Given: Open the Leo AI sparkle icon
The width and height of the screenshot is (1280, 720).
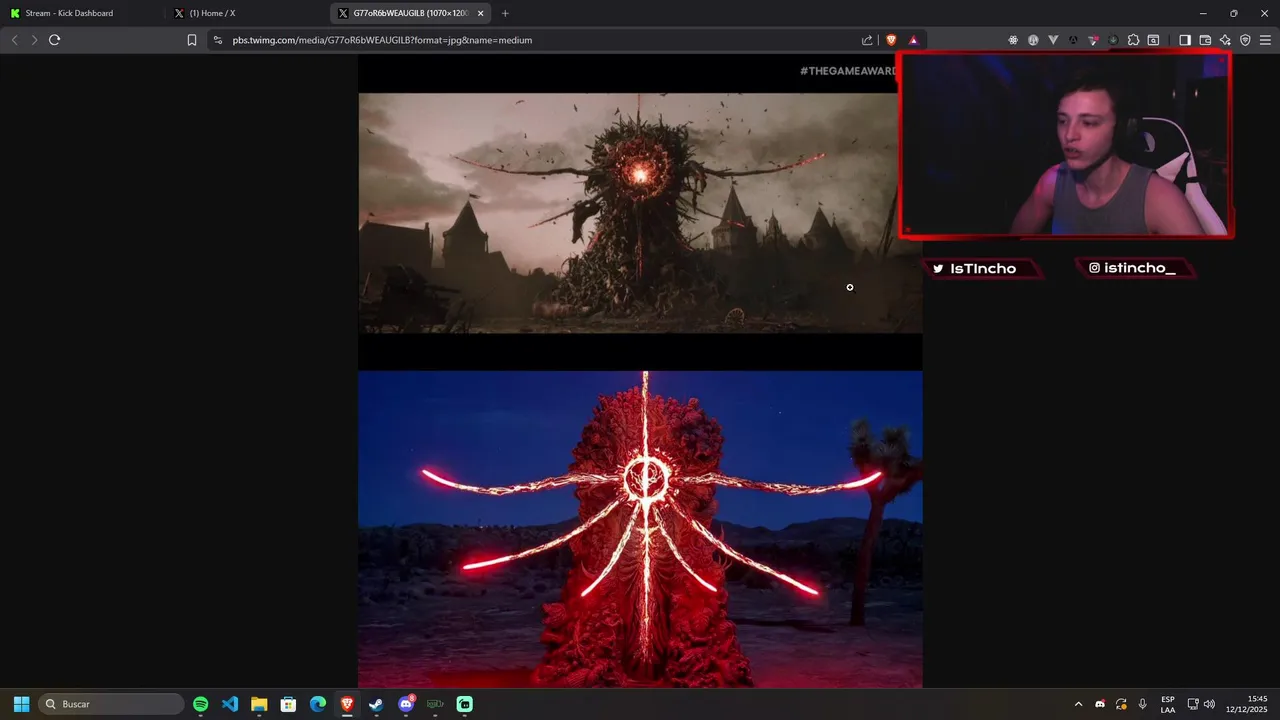Looking at the screenshot, I should click(1225, 40).
